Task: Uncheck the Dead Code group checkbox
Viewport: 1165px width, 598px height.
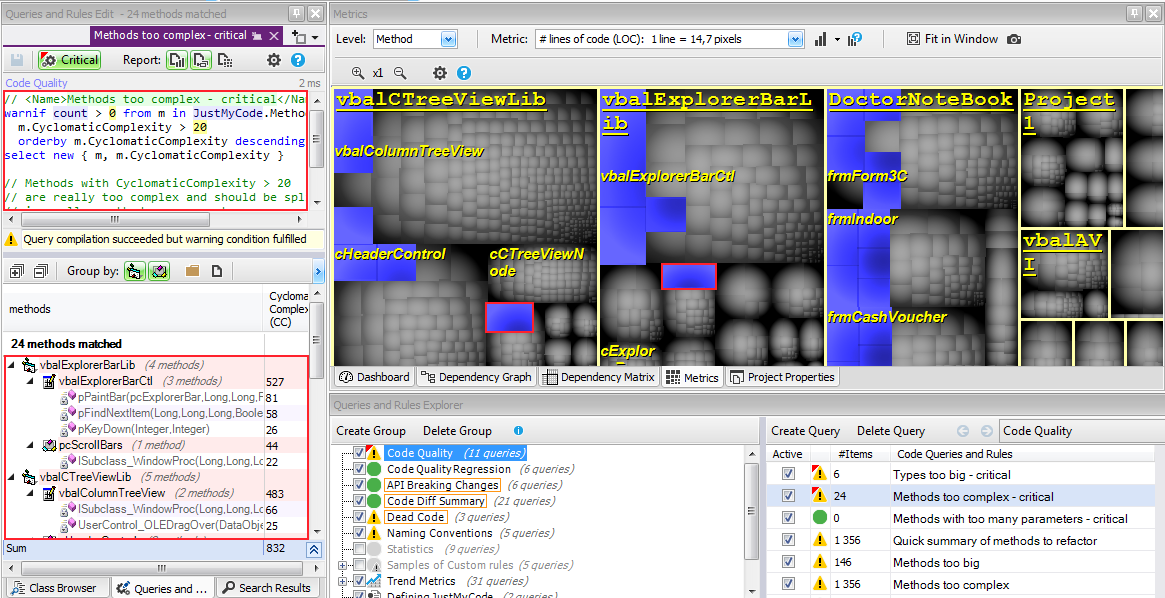Action: point(360,517)
